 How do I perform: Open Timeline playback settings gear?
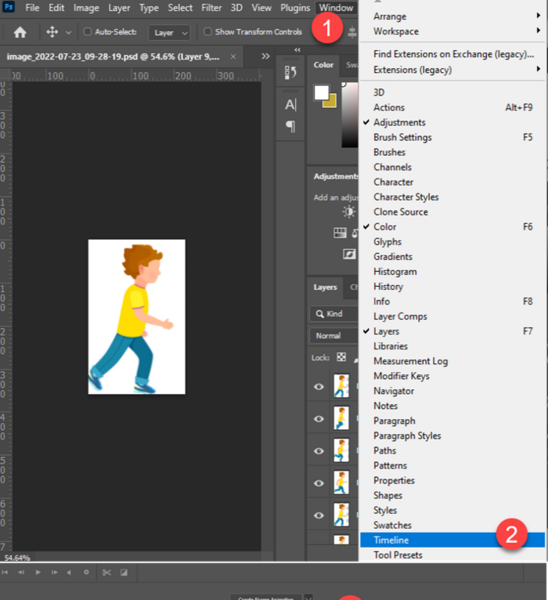[x=86, y=572]
